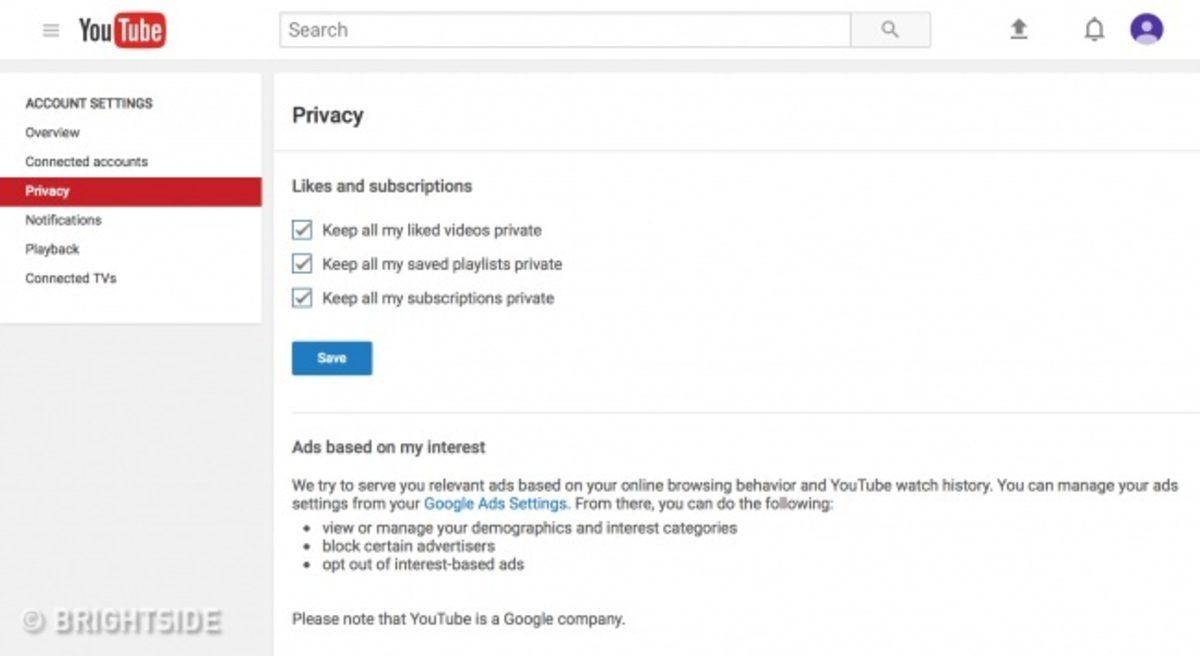
Task: Open the navigation hamburger menu
Action: coord(50,29)
